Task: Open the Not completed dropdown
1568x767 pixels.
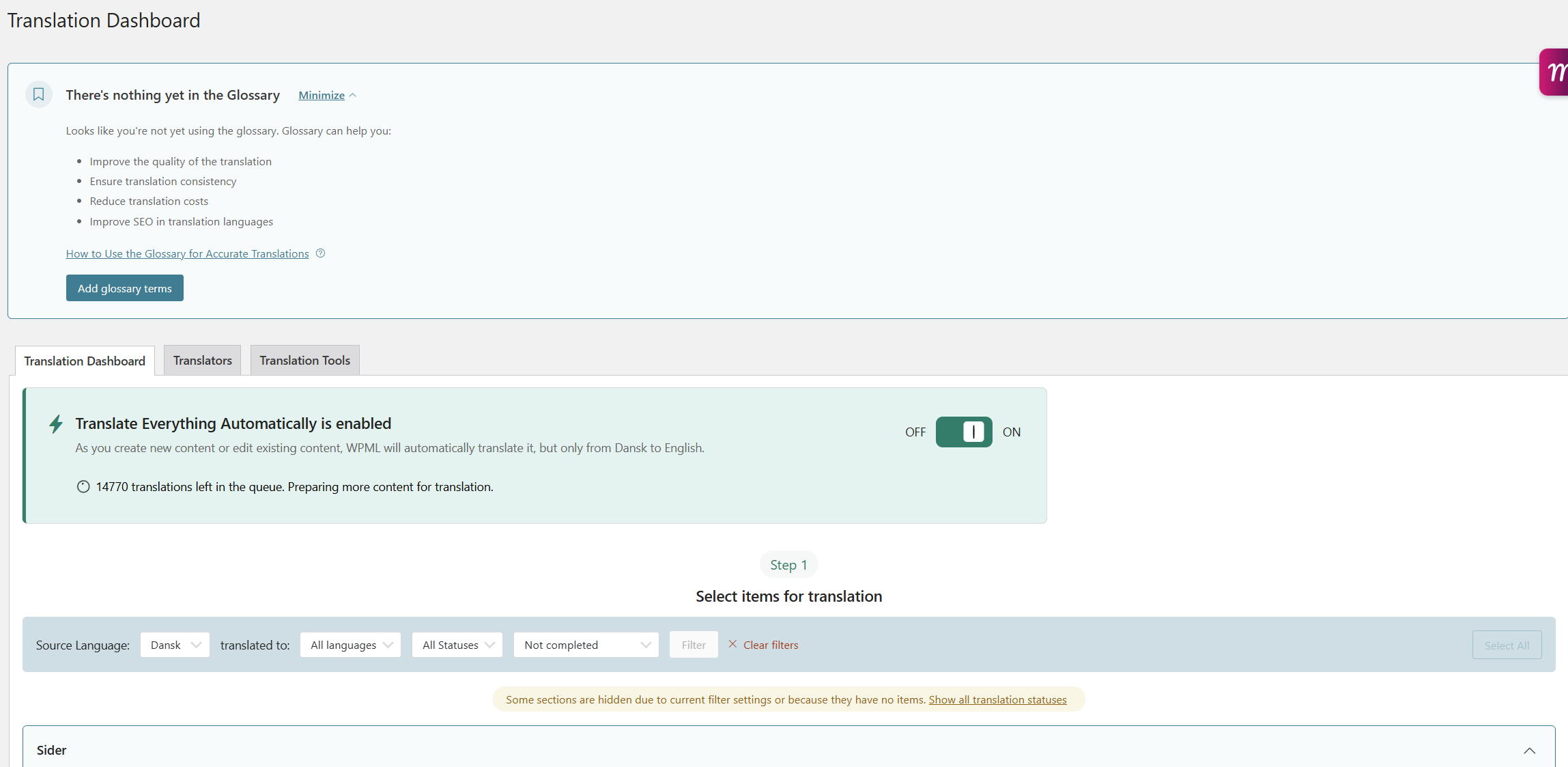Action: coord(586,645)
